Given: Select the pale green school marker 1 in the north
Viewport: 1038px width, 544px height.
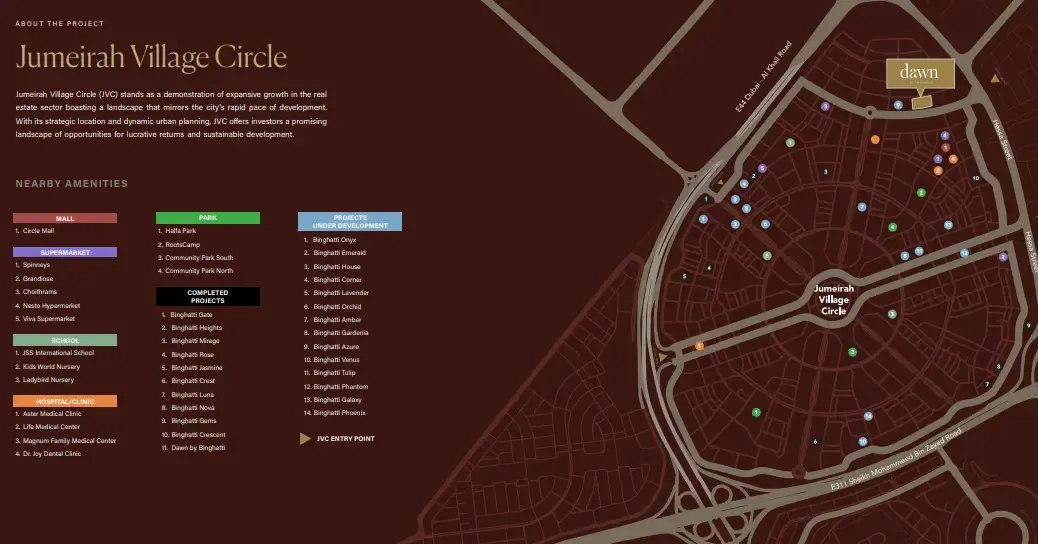Looking at the screenshot, I should [x=790, y=142].
